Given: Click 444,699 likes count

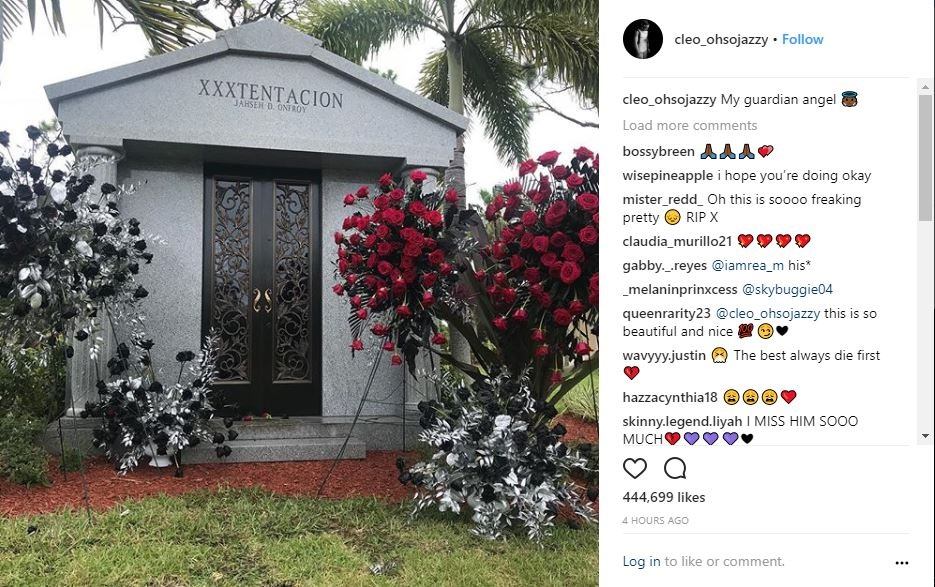Looking at the screenshot, I should pyautogui.click(x=664, y=497).
